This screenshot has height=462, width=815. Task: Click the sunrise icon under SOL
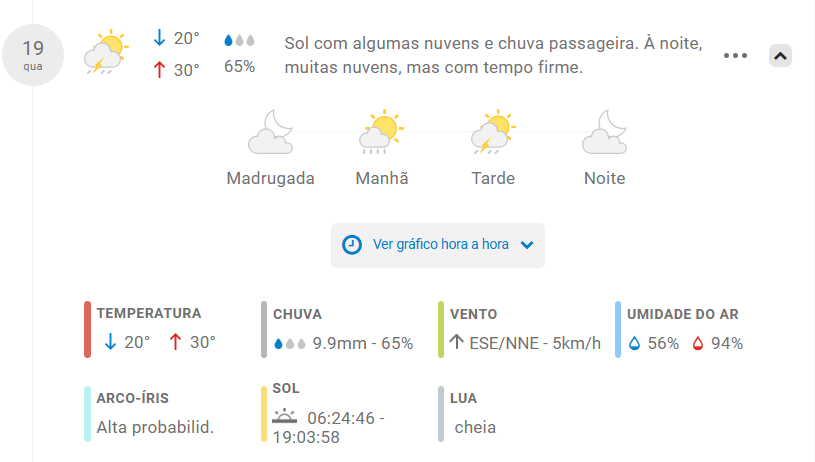coord(285,416)
